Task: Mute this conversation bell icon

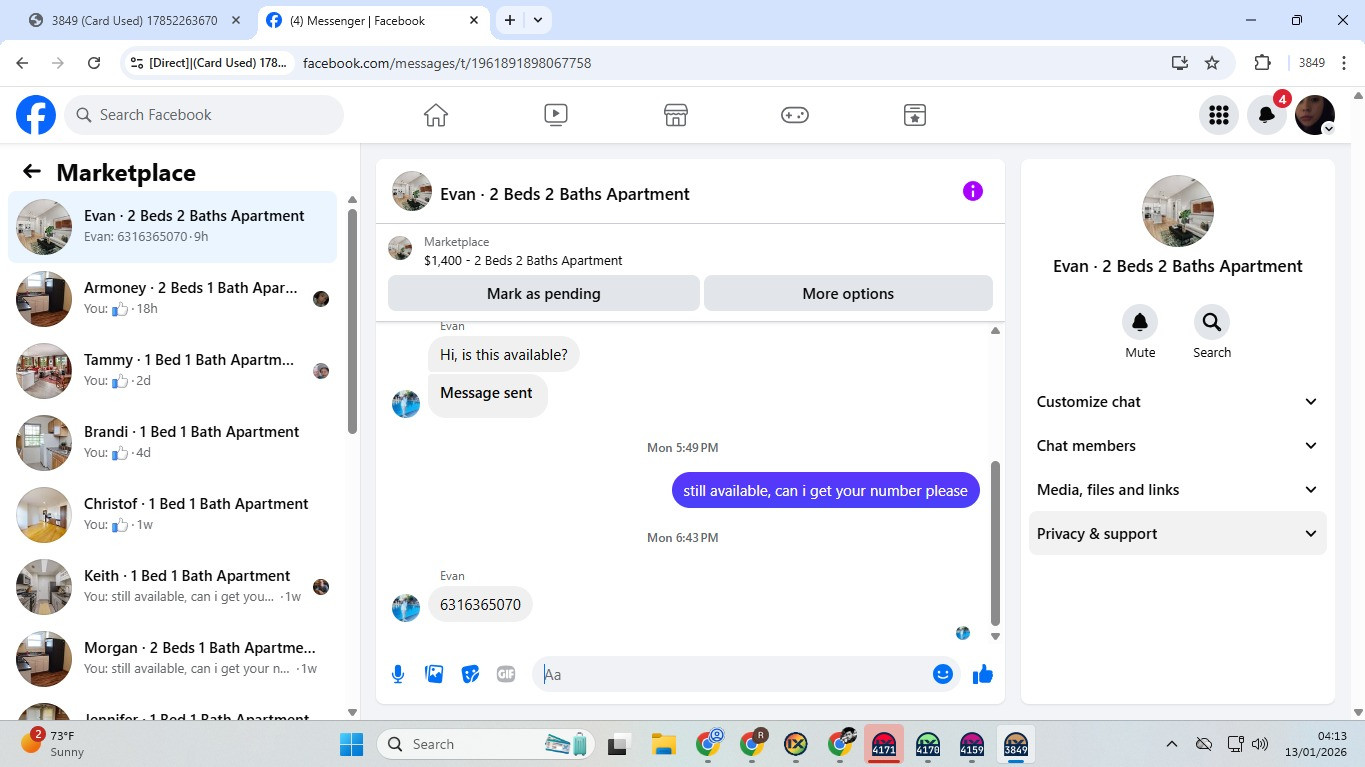Action: (1140, 322)
